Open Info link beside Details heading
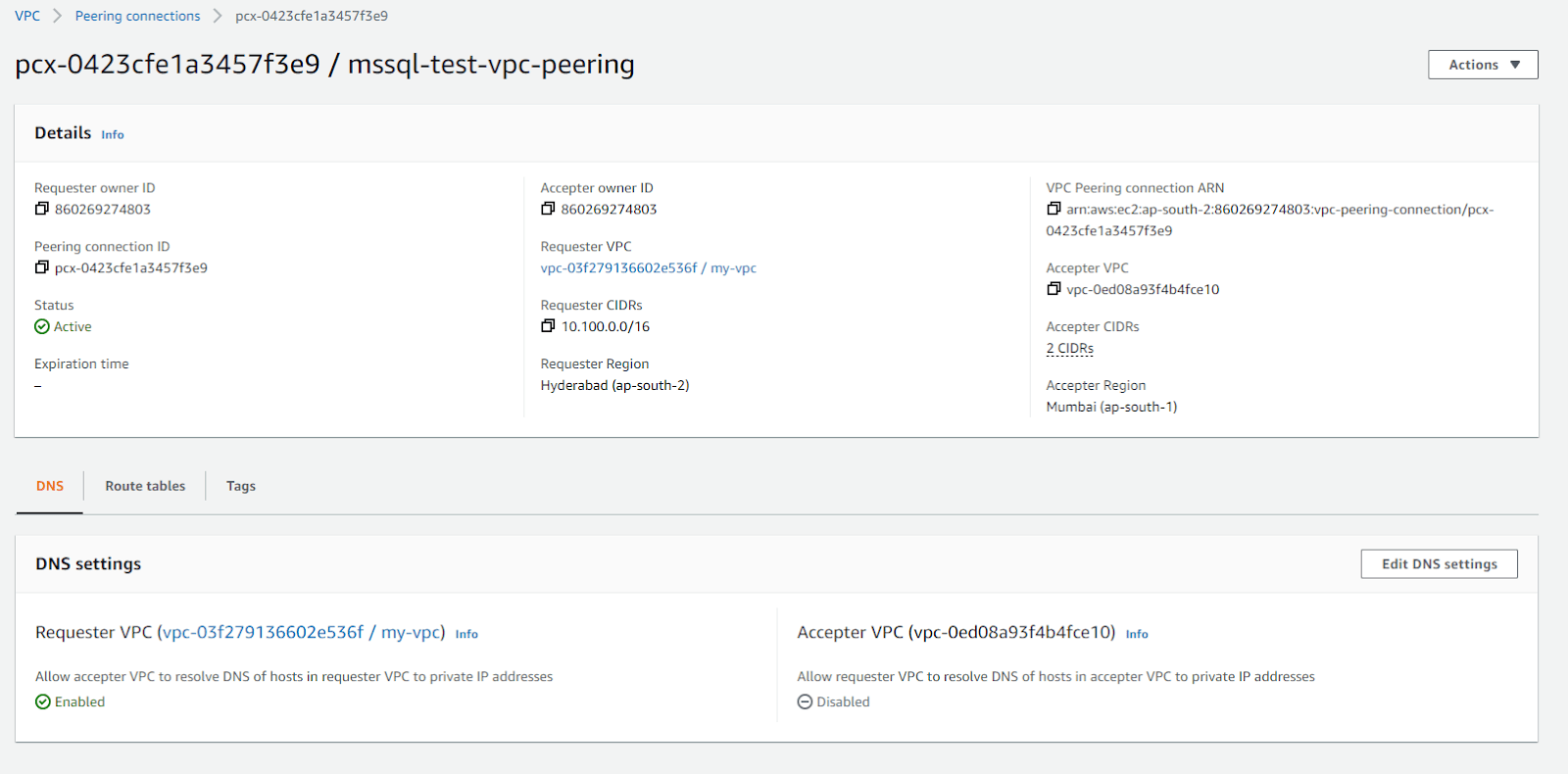The height and width of the screenshot is (774, 1568). pos(113,135)
